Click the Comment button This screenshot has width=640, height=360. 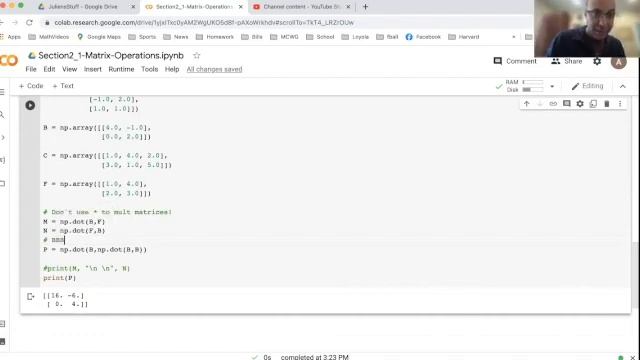coord(515,61)
